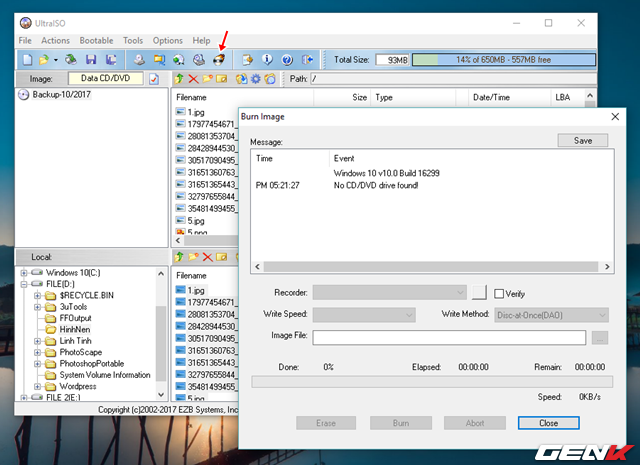640x465 pixels.
Task: Expand the PhotoshopPortable folder node
Action: pos(37,364)
